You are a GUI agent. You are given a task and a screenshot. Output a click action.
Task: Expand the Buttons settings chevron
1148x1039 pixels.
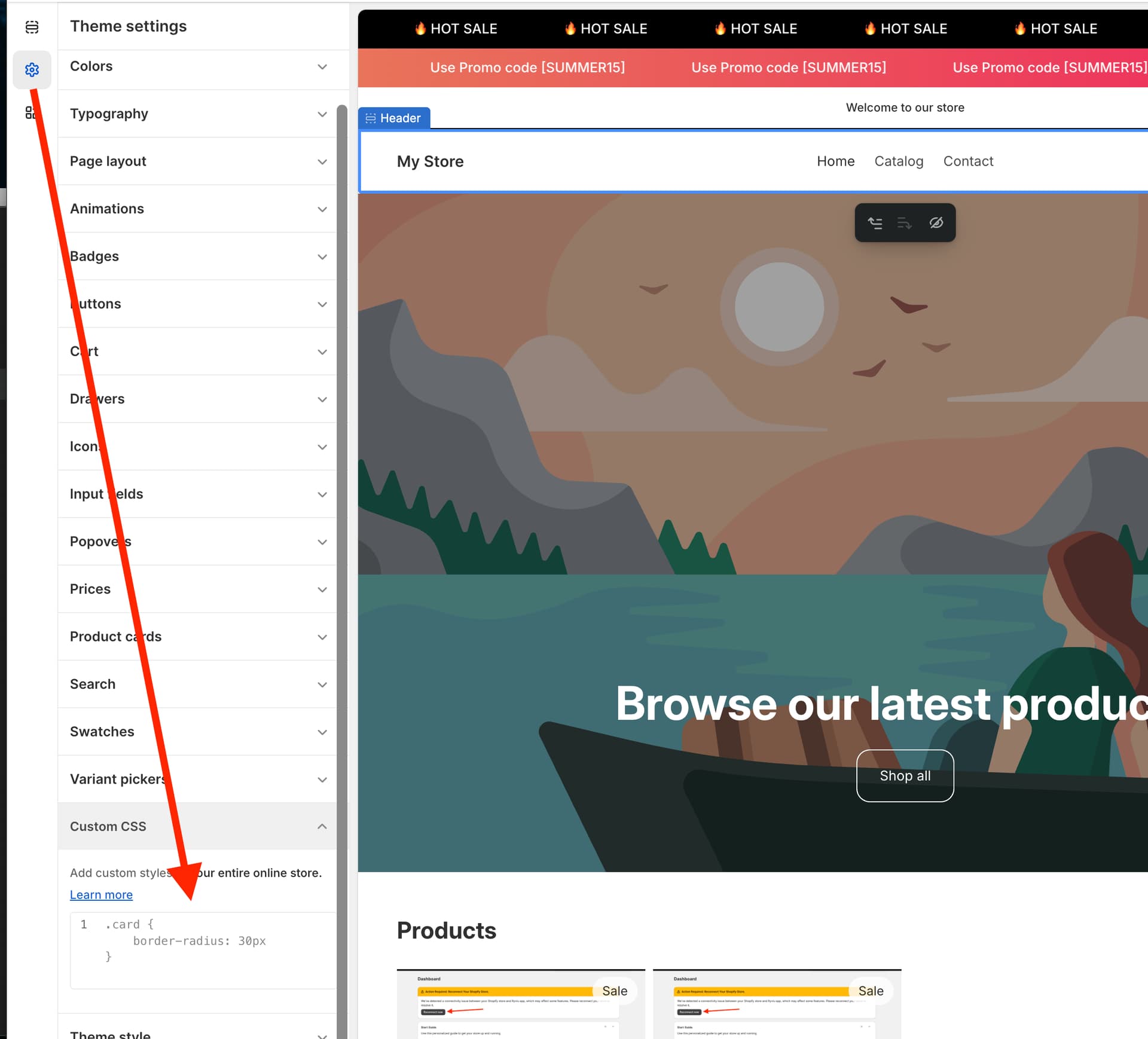pos(322,304)
